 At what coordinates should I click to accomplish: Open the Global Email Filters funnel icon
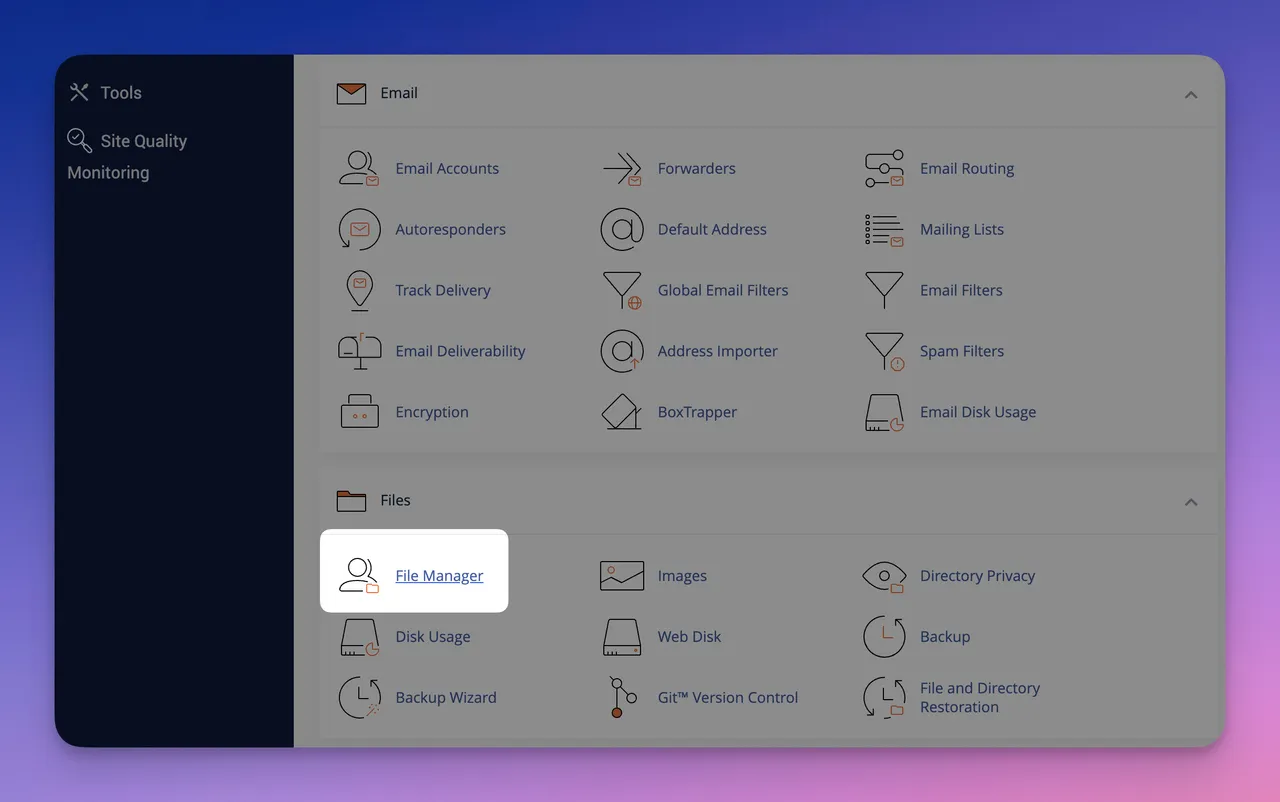coord(622,291)
